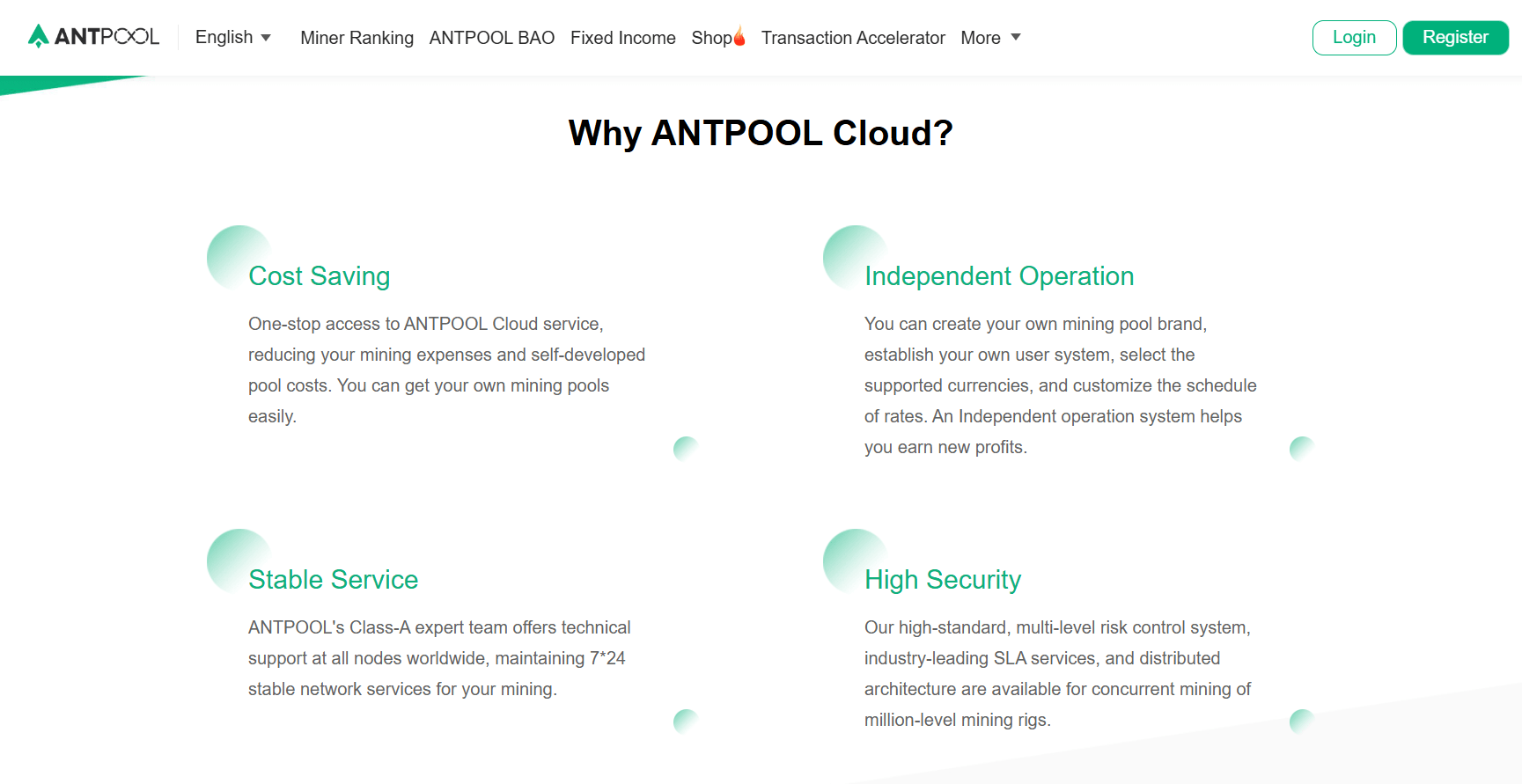The width and height of the screenshot is (1522, 784).
Task: Expand the More menu
Action: coord(990,38)
